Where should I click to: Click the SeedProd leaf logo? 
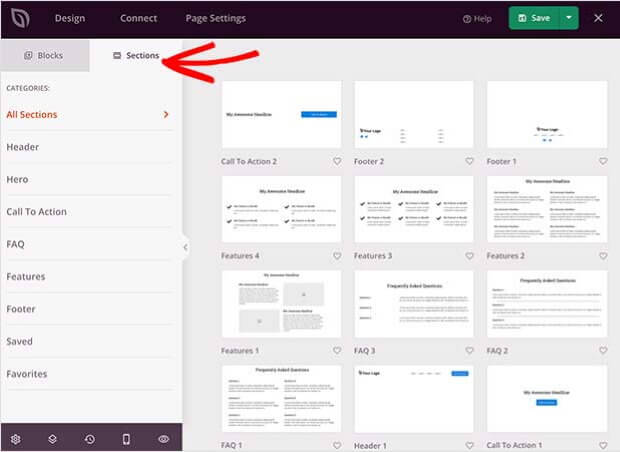[x=20, y=18]
